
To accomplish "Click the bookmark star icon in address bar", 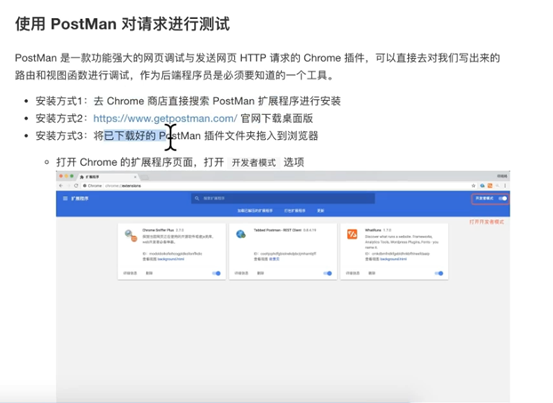I will pos(473,185).
